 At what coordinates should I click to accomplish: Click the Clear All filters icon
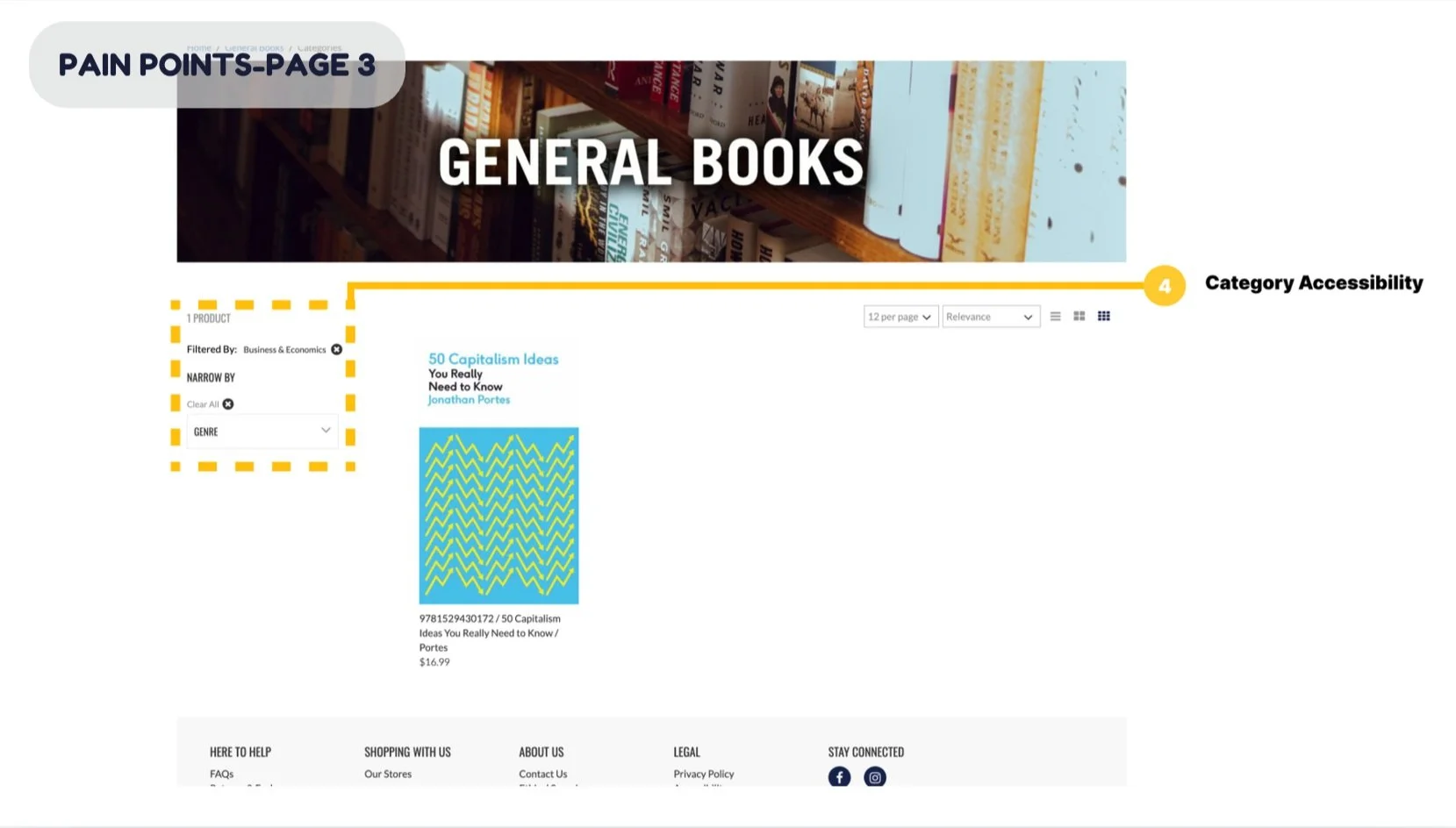coord(228,404)
